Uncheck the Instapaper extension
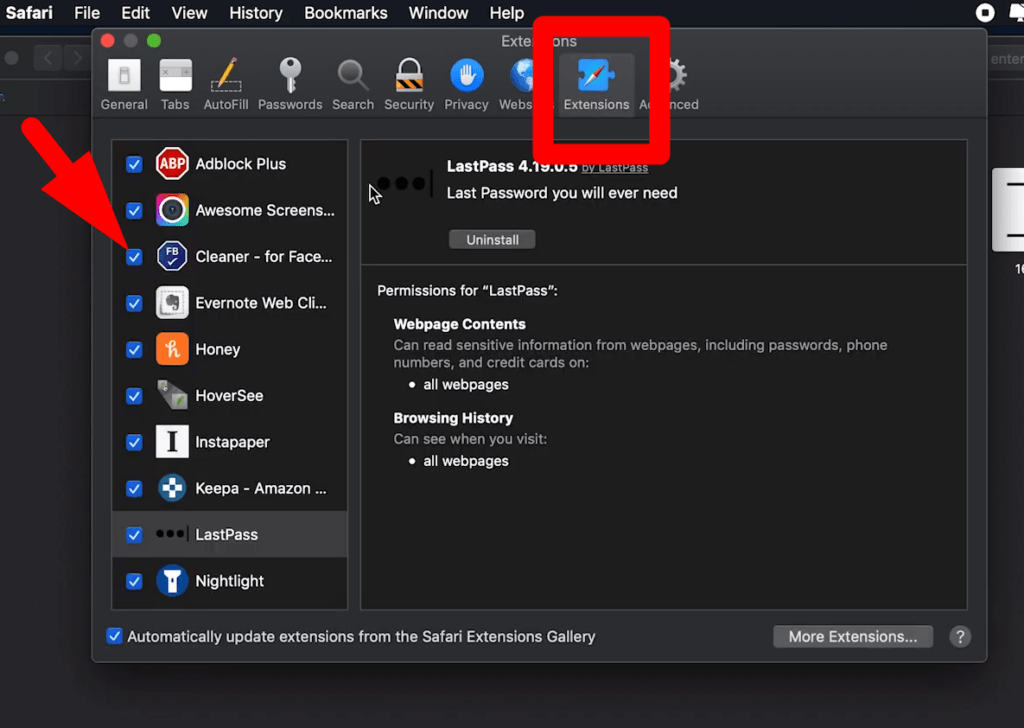The width and height of the screenshot is (1024, 728). pos(134,442)
